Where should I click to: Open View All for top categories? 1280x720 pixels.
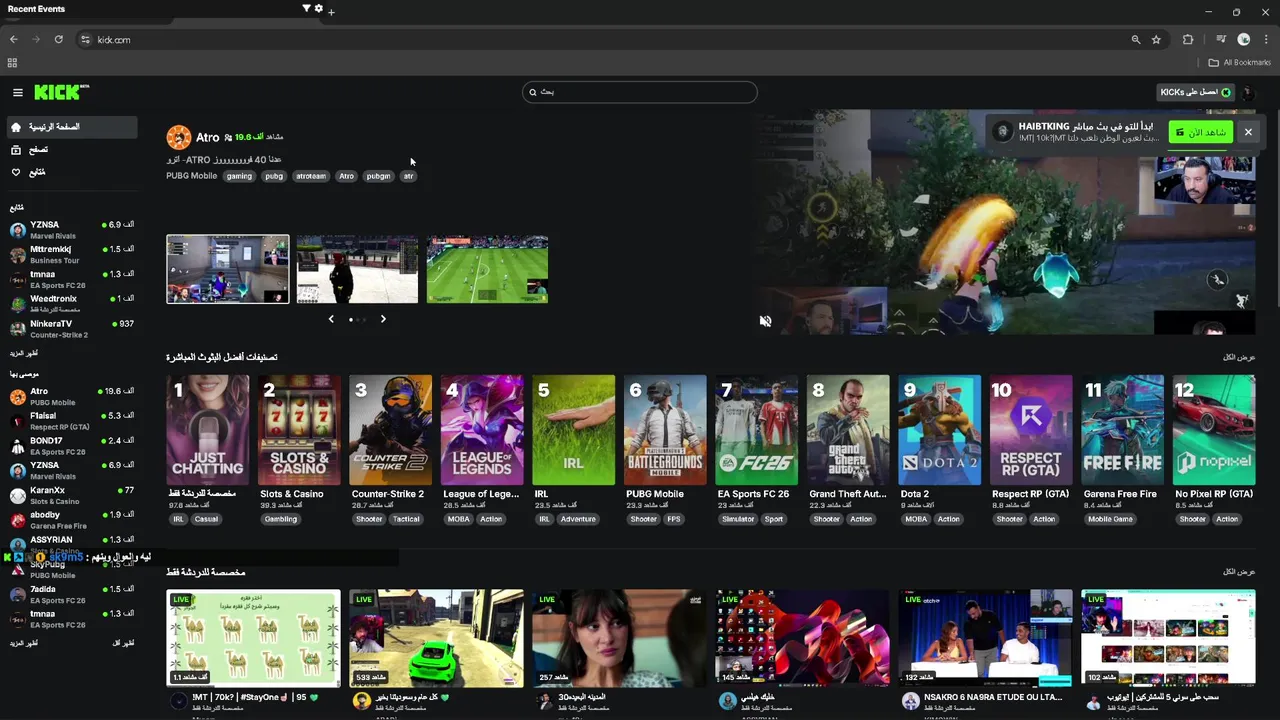[x=1239, y=357]
